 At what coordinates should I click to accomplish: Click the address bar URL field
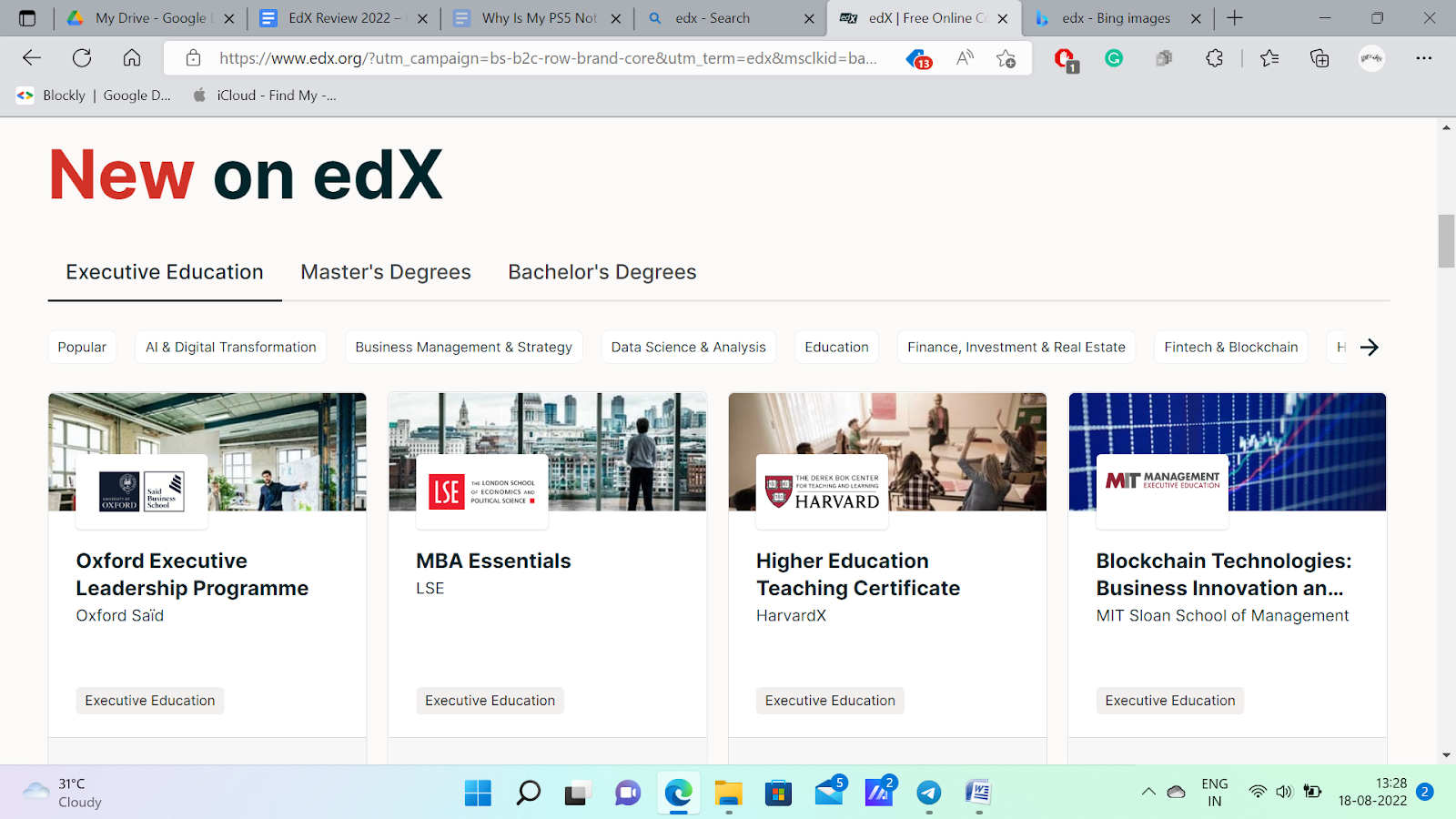tap(548, 58)
